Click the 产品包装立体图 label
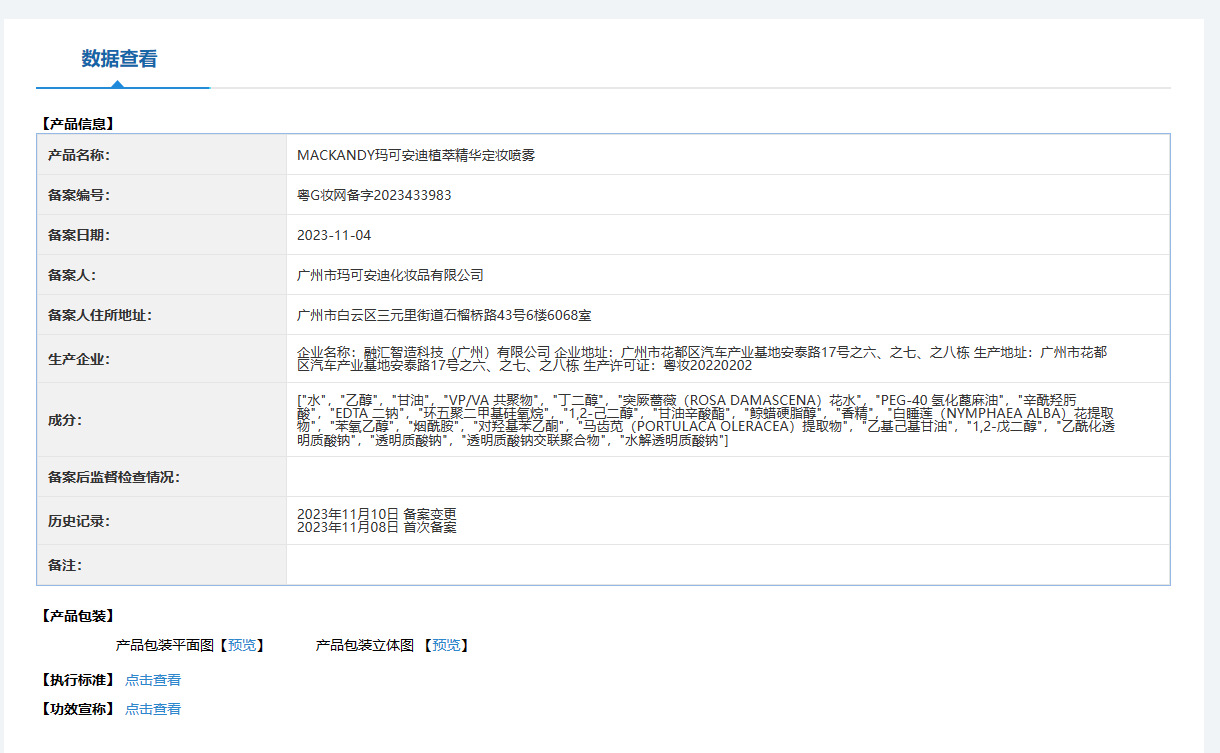The height and width of the screenshot is (753, 1220). coord(365,646)
